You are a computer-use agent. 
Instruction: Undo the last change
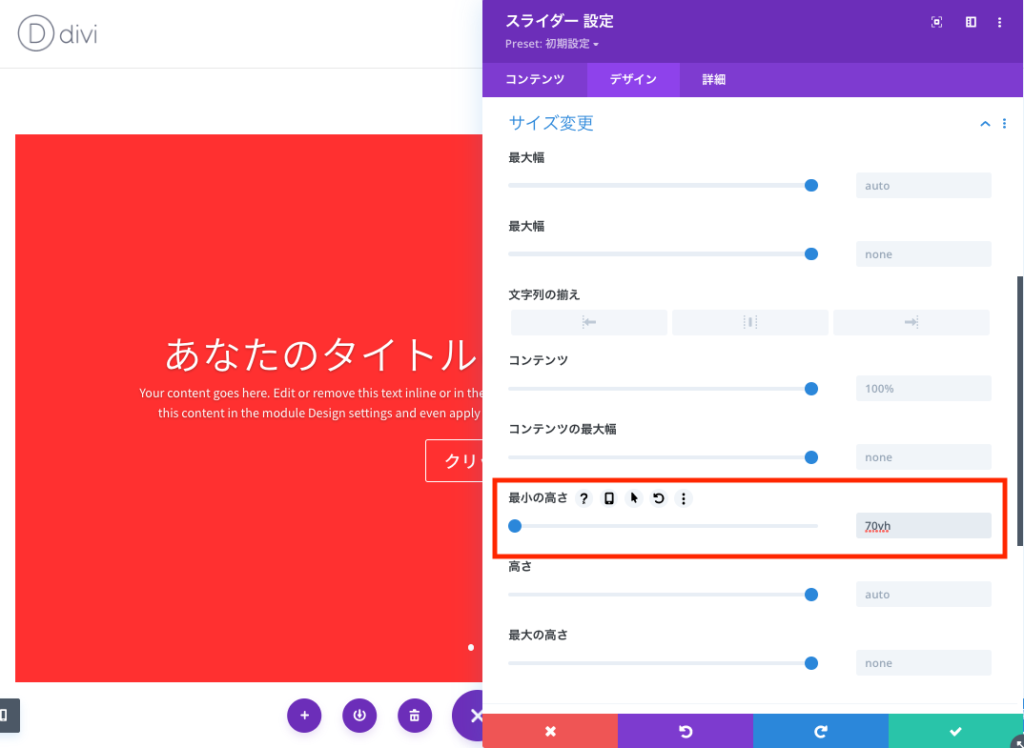[684, 731]
